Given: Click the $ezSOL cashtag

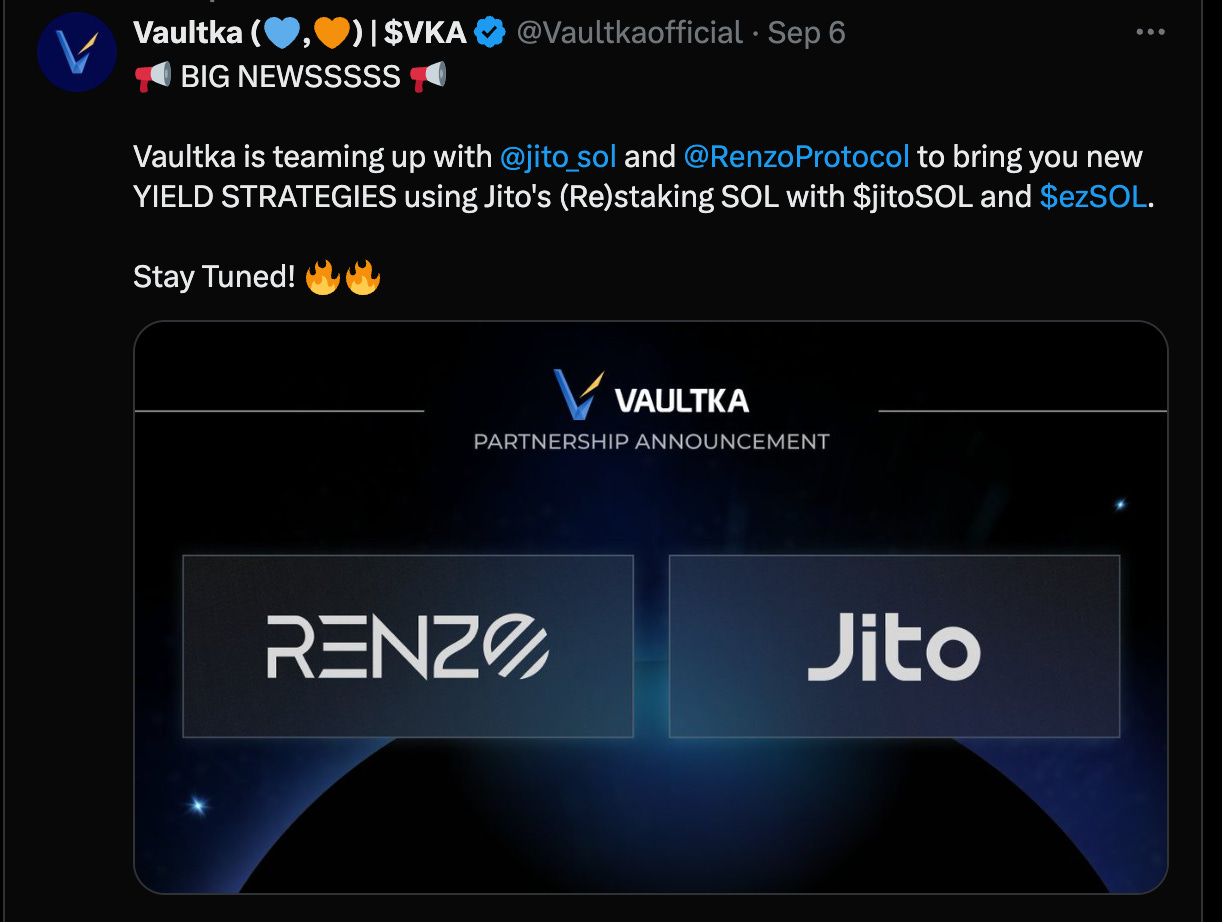Looking at the screenshot, I should click(1093, 196).
